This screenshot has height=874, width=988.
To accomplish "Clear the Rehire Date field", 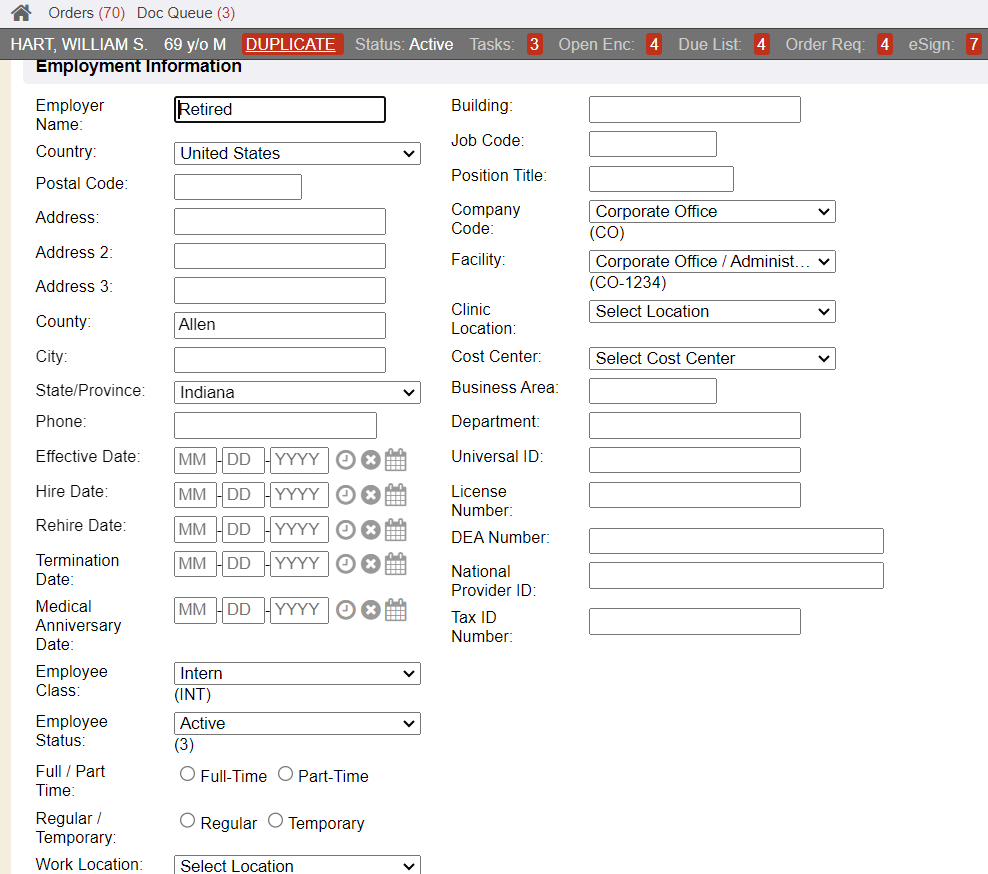I will point(370,530).
